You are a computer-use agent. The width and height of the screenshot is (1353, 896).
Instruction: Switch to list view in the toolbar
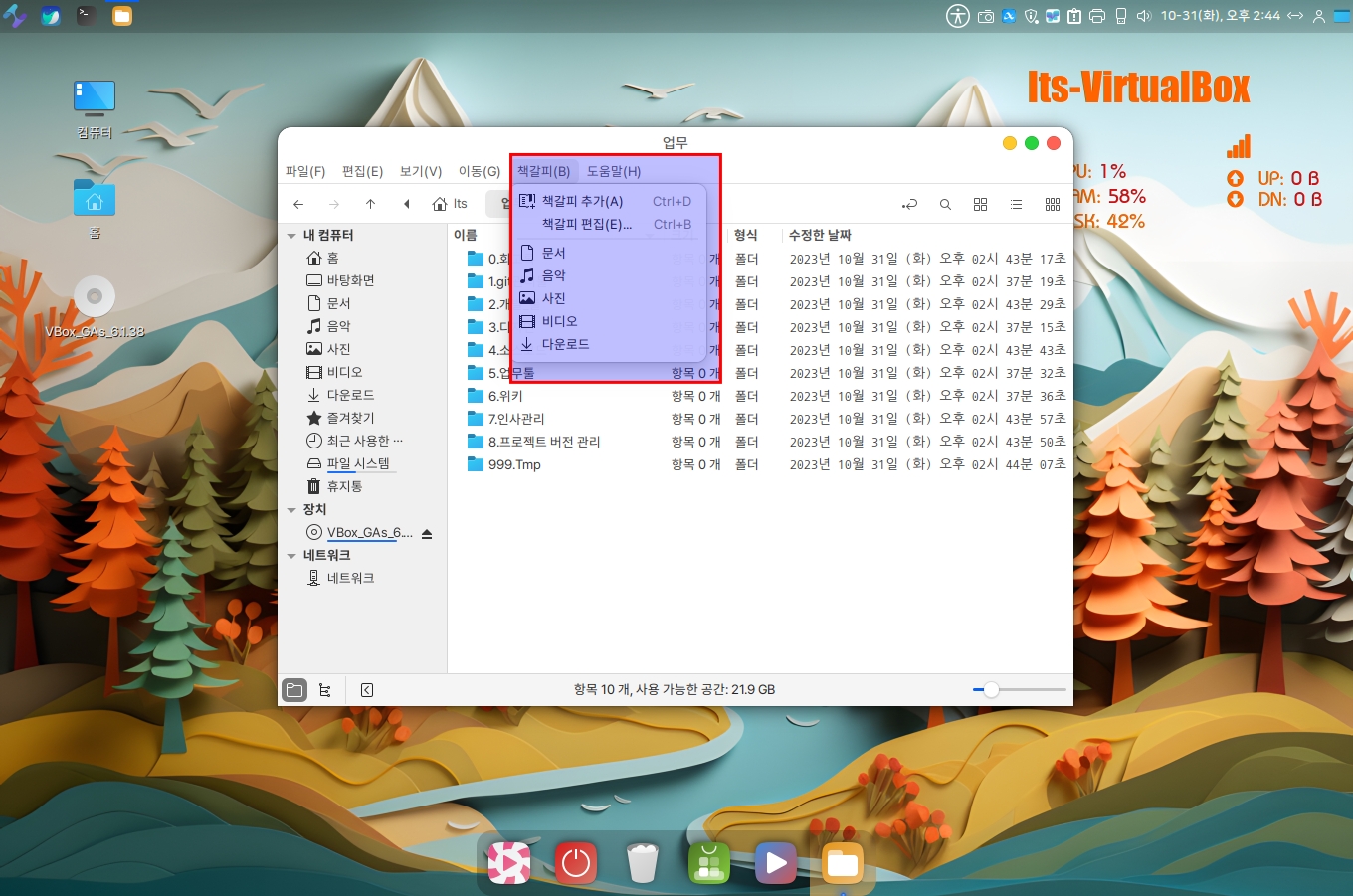(x=1016, y=204)
